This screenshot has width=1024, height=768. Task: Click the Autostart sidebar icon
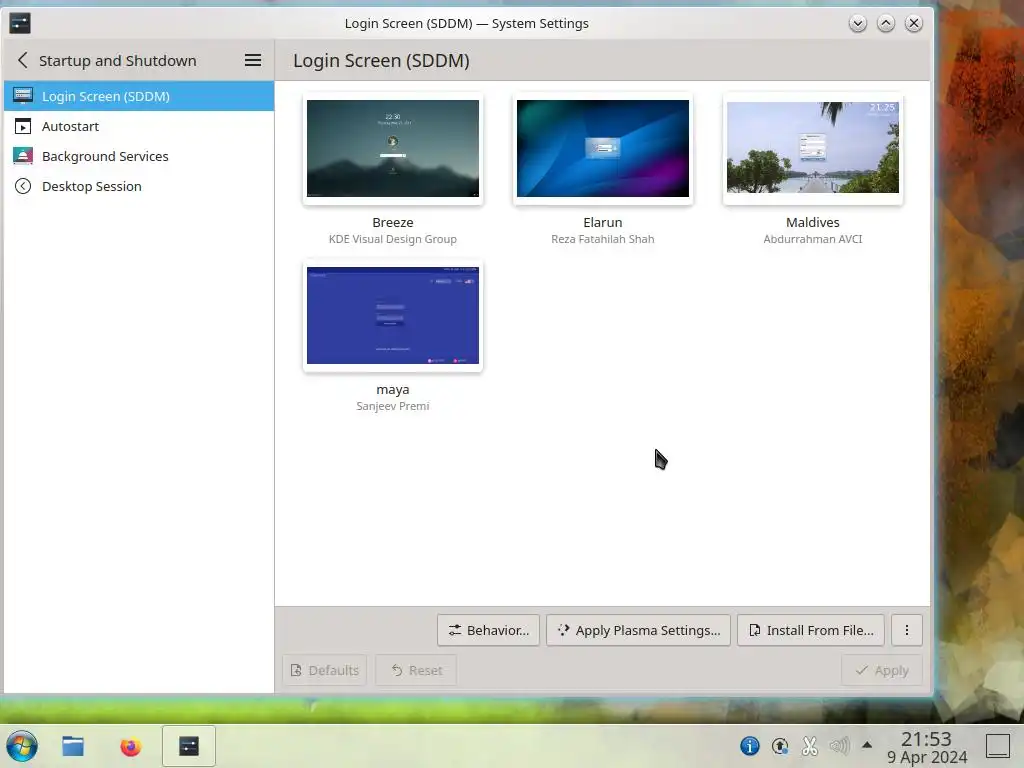coord(23,126)
